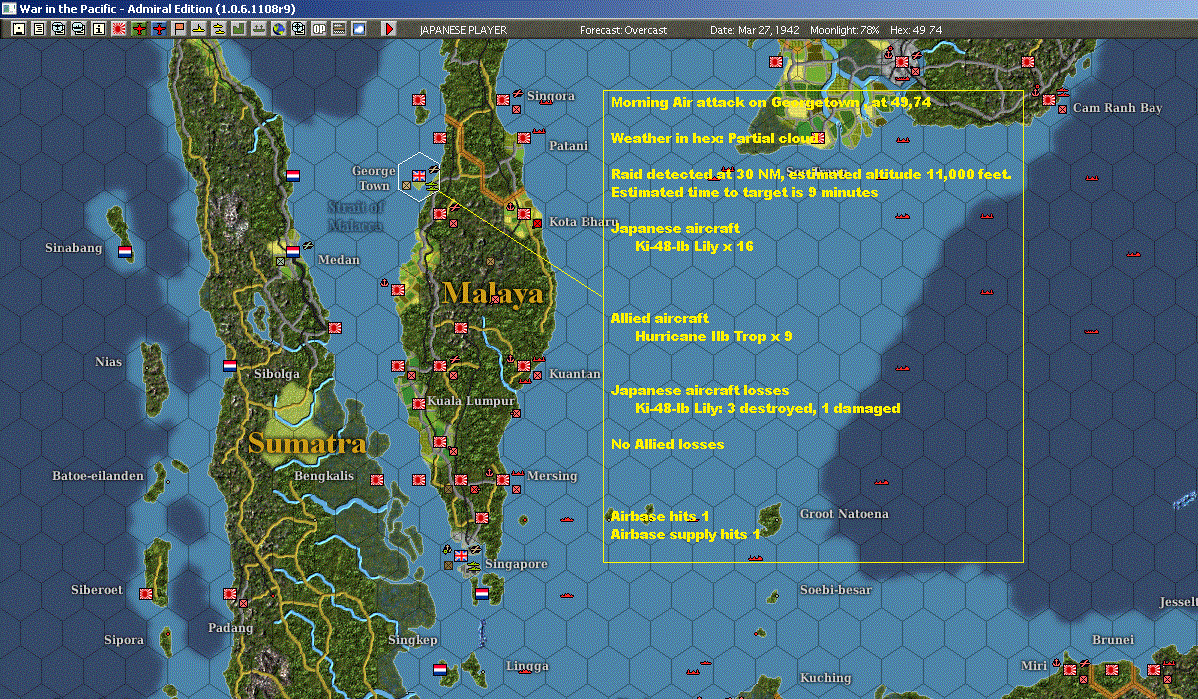Click the 'Date: Mar 27, 1942' text
This screenshot has height=699, width=1198.
(x=755, y=30)
